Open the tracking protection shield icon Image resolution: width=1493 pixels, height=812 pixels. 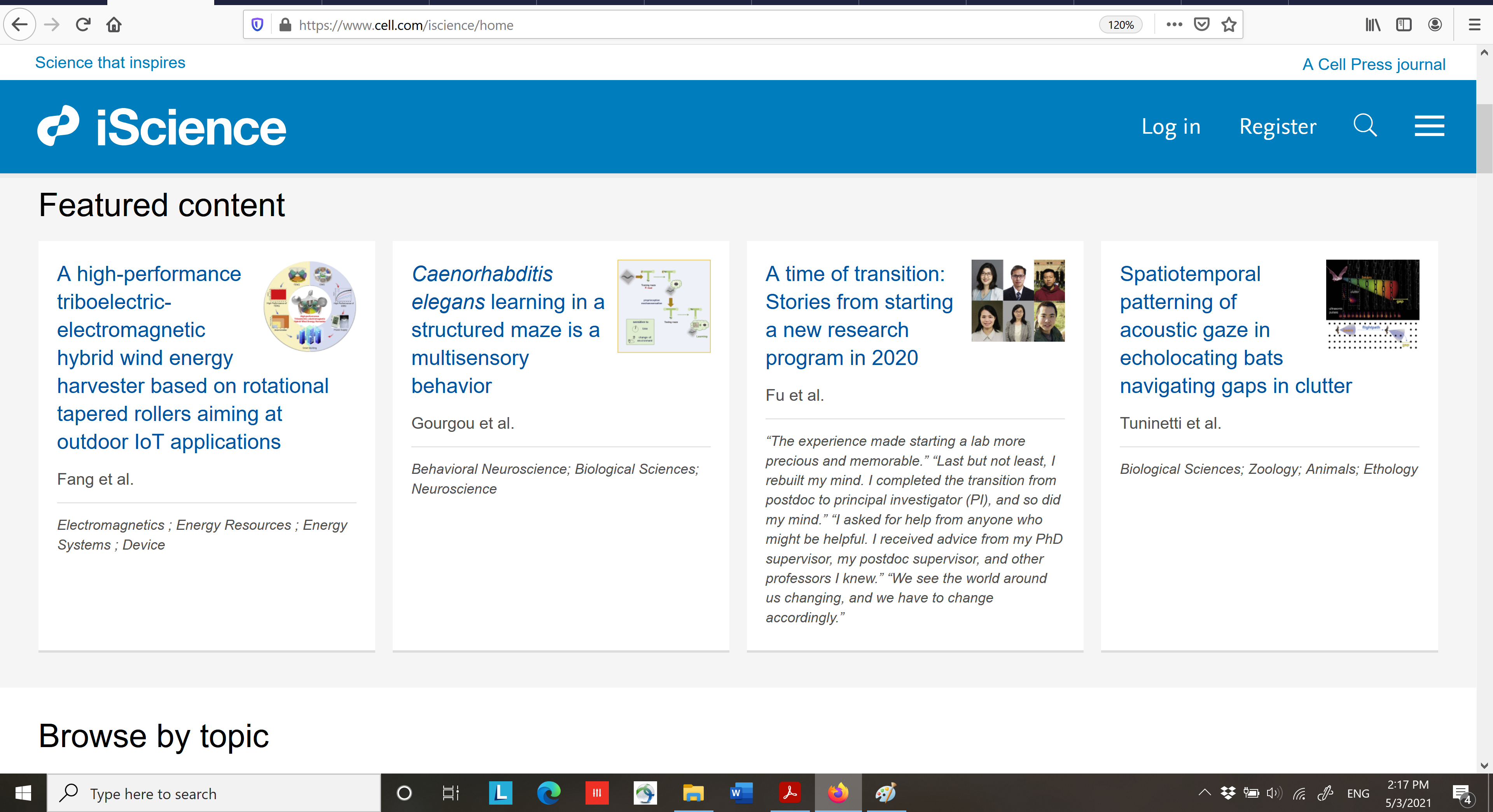(x=257, y=25)
